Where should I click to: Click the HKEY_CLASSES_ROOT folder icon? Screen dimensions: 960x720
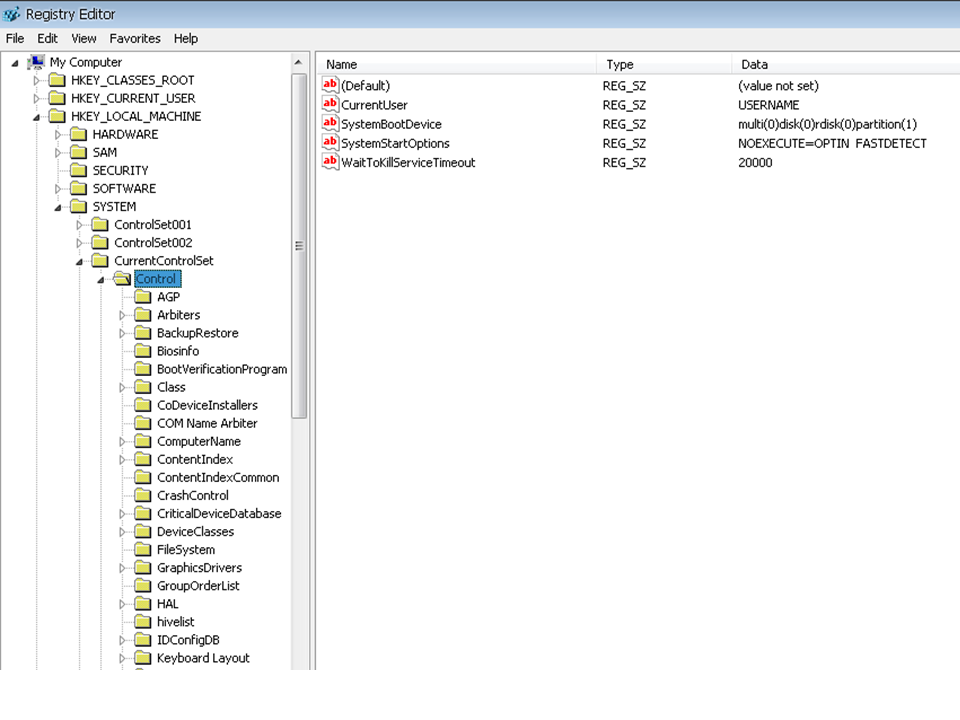pos(57,80)
